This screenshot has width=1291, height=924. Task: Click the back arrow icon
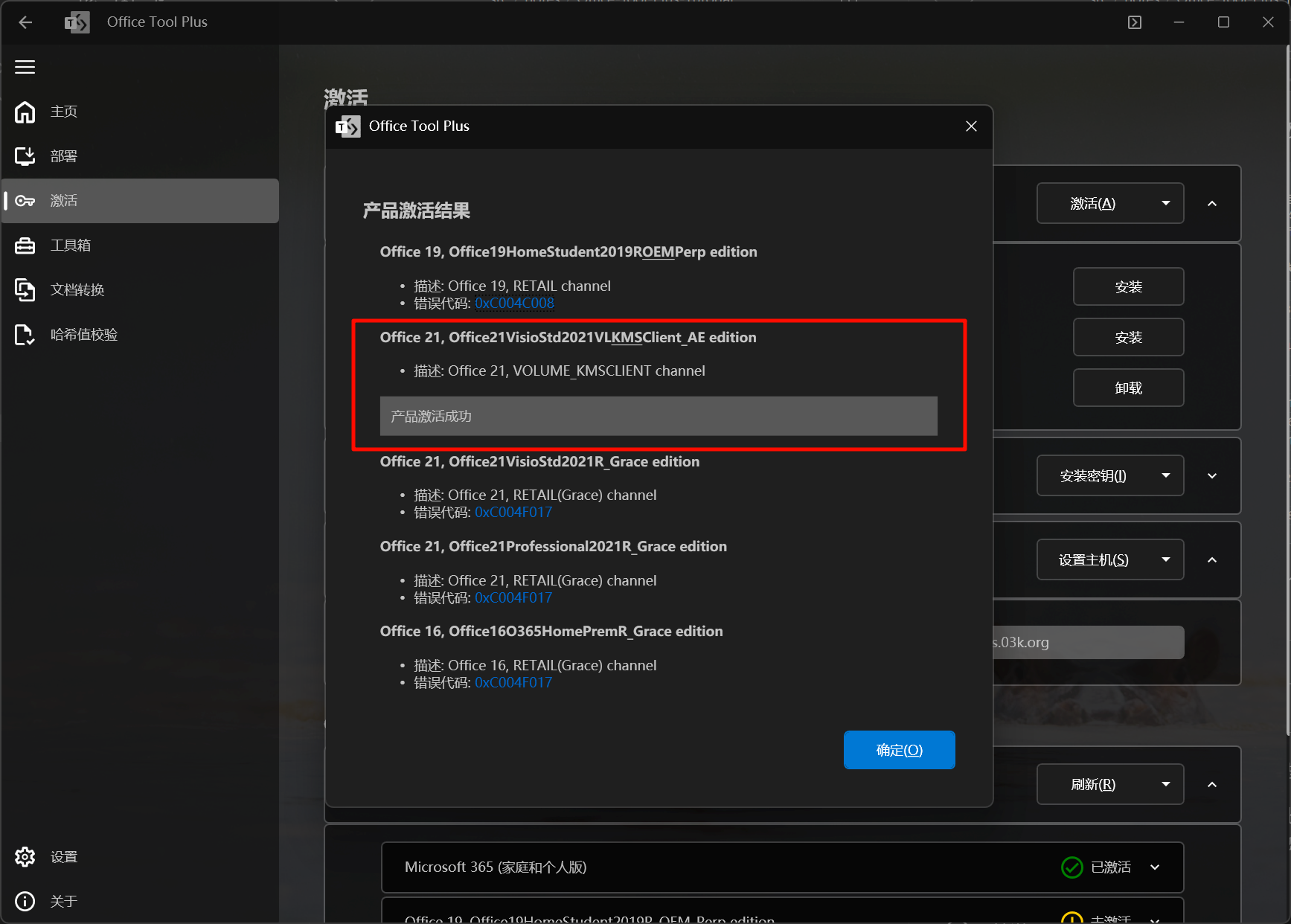25,22
